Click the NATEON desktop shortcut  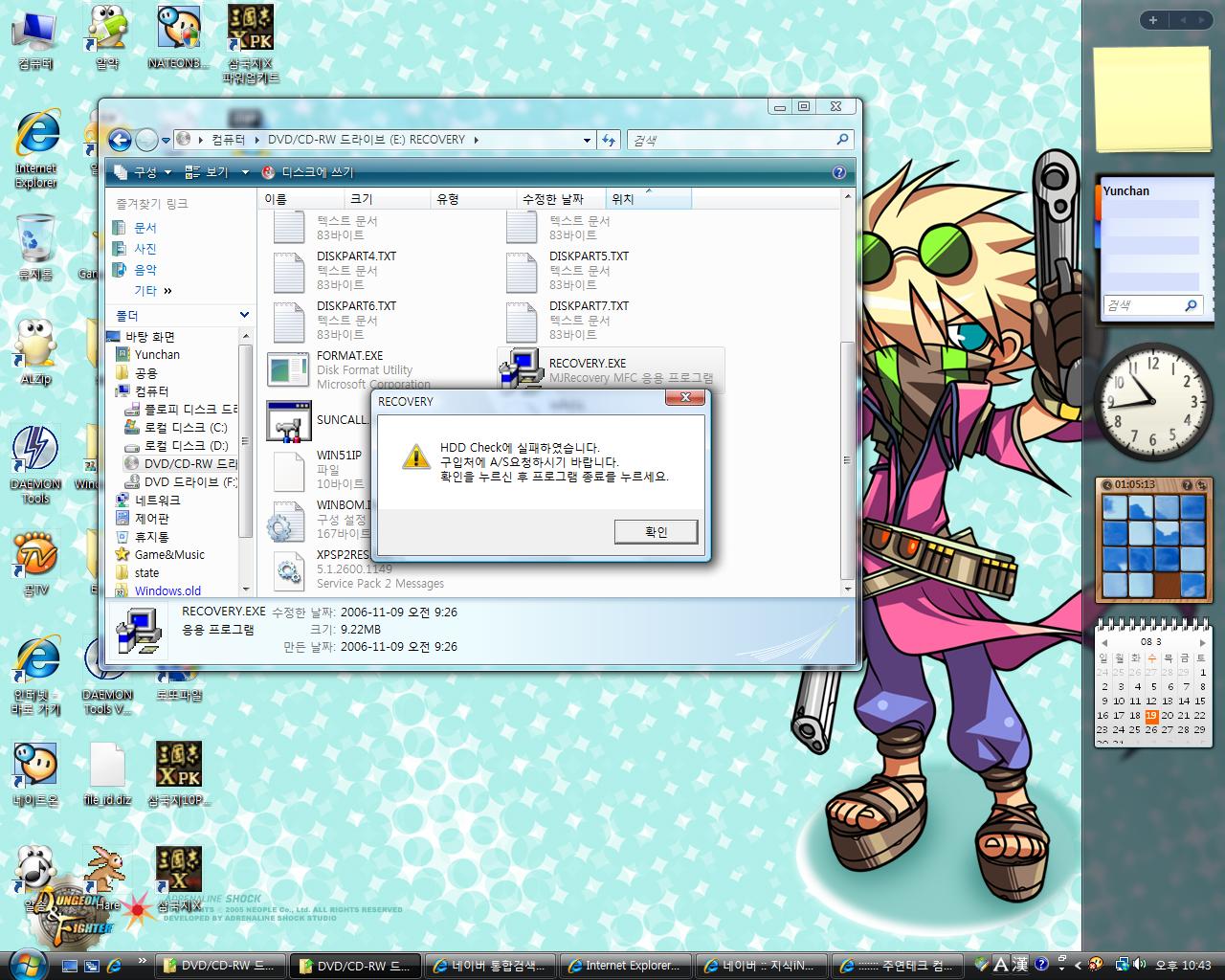[179, 38]
